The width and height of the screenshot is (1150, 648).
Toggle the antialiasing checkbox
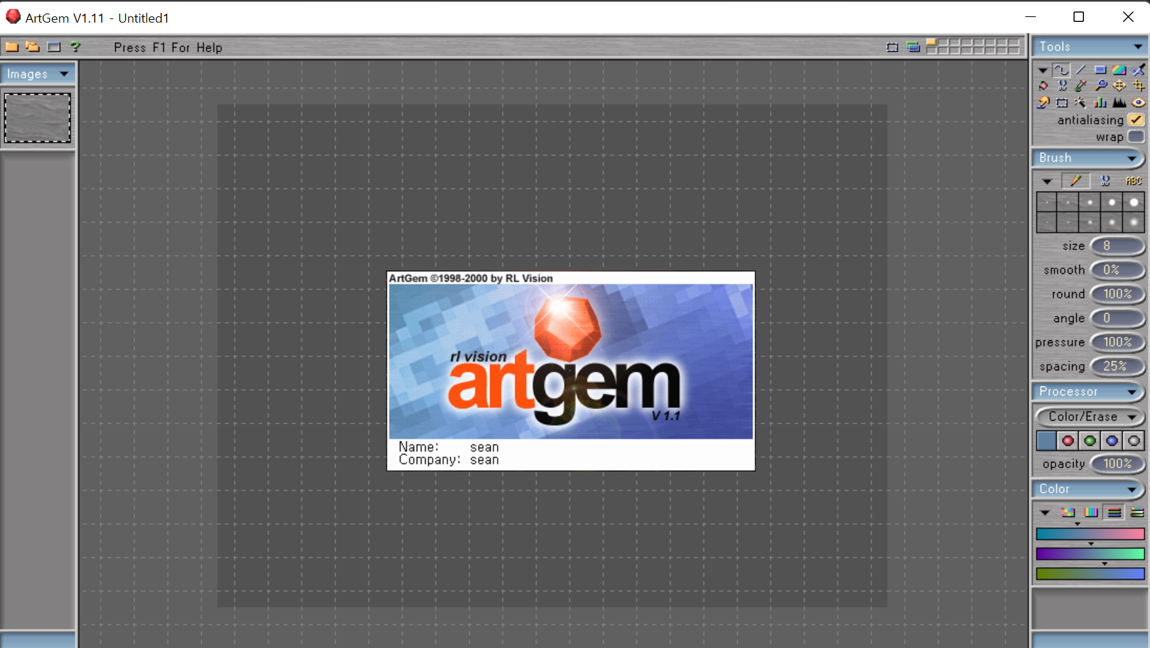tap(1136, 119)
